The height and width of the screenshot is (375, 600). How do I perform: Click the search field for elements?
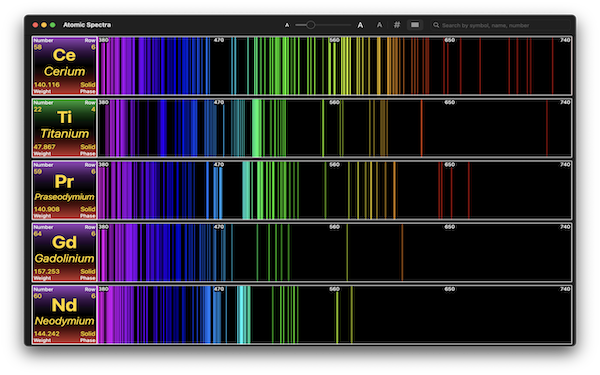tap(500, 25)
